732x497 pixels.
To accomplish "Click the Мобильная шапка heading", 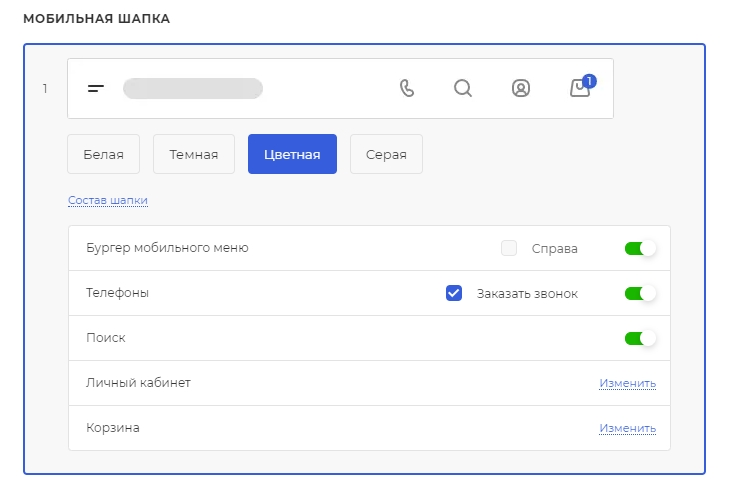I will pos(97,19).
